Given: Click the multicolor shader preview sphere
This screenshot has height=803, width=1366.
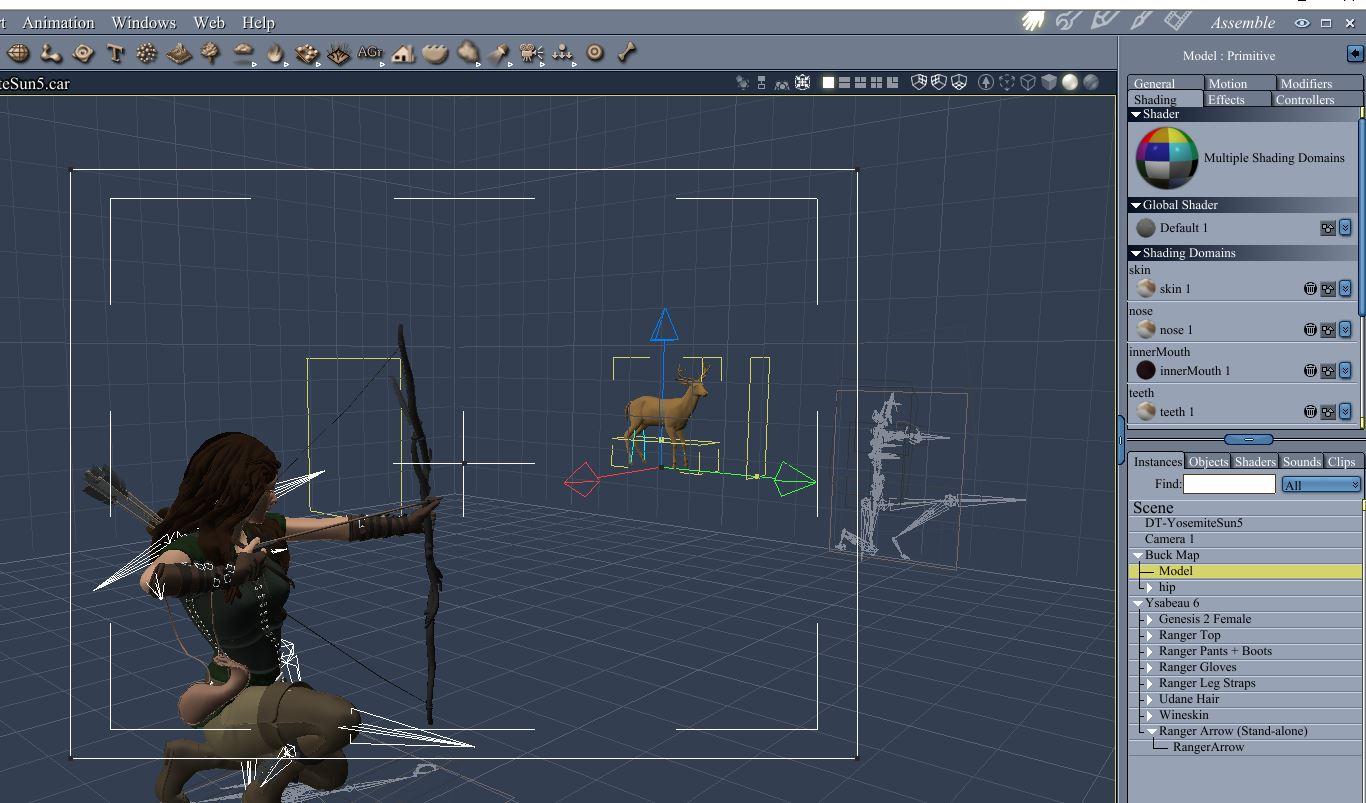Looking at the screenshot, I should click(1166, 158).
